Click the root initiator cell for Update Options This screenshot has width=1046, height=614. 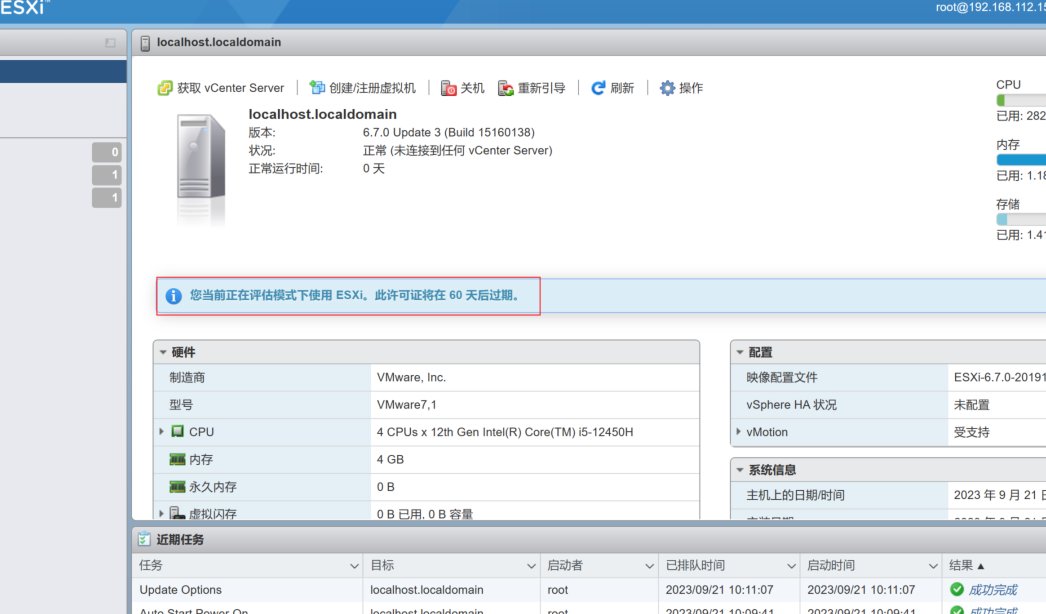pyautogui.click(x=558, y=590)
